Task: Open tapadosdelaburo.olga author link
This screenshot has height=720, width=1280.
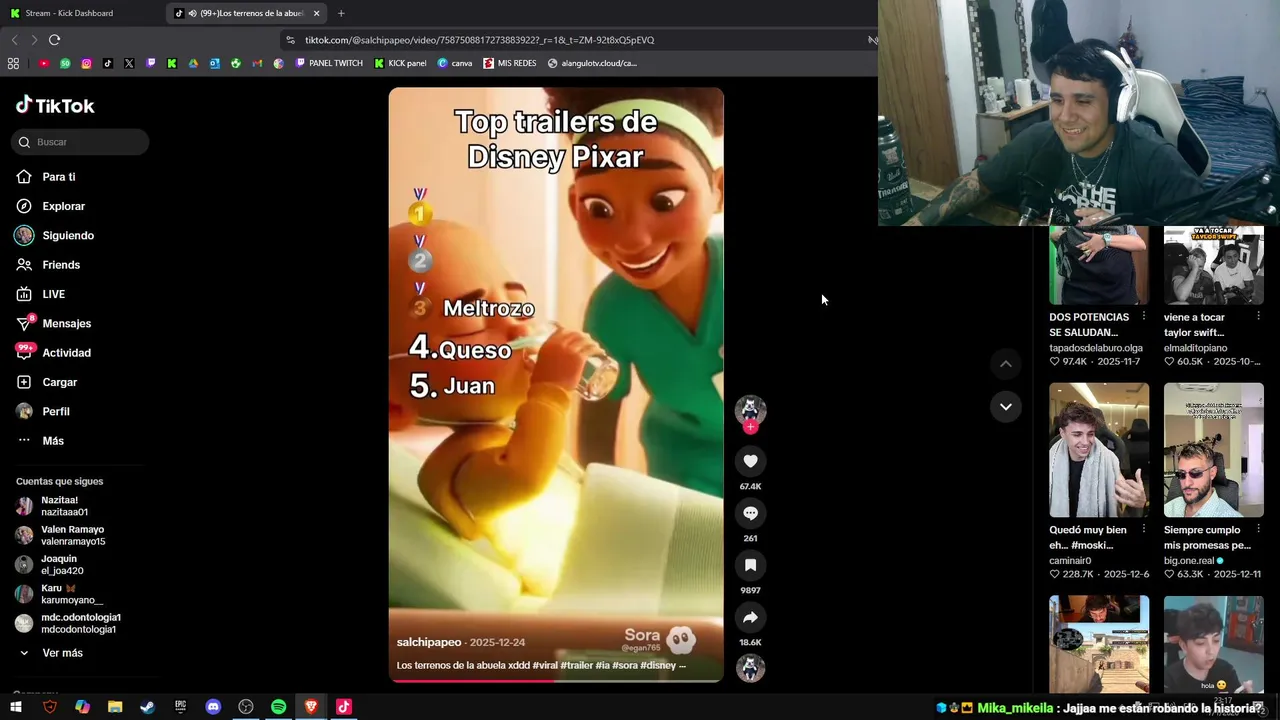Action: click(1096, 348)
